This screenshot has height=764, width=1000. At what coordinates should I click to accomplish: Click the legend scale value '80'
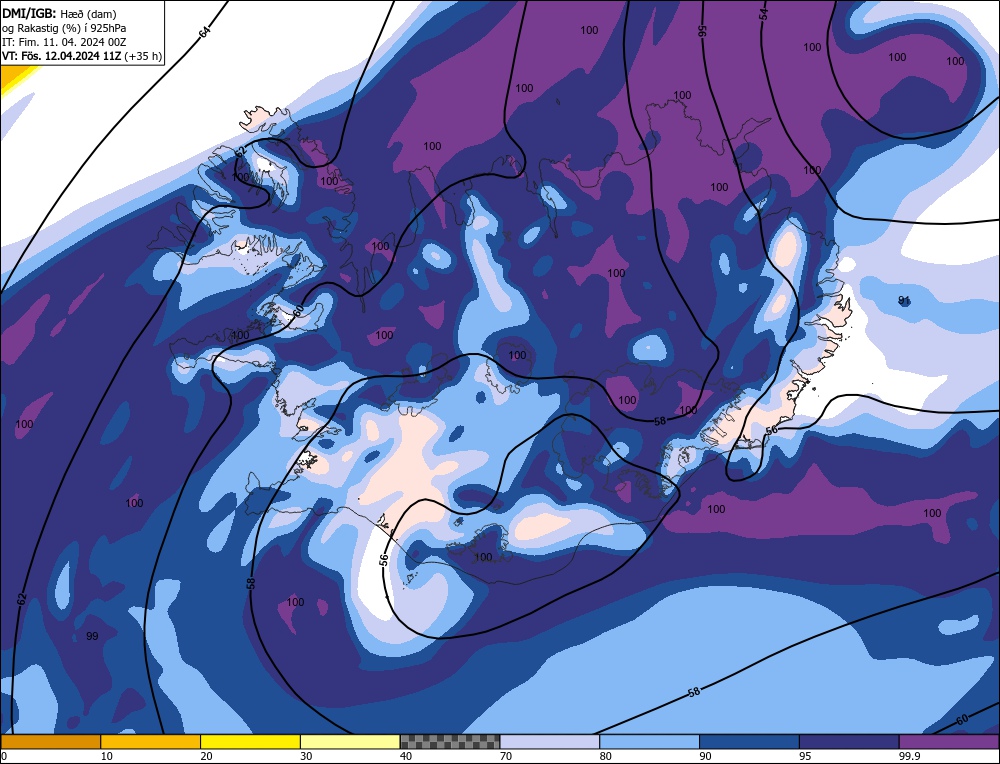point(606,756)
